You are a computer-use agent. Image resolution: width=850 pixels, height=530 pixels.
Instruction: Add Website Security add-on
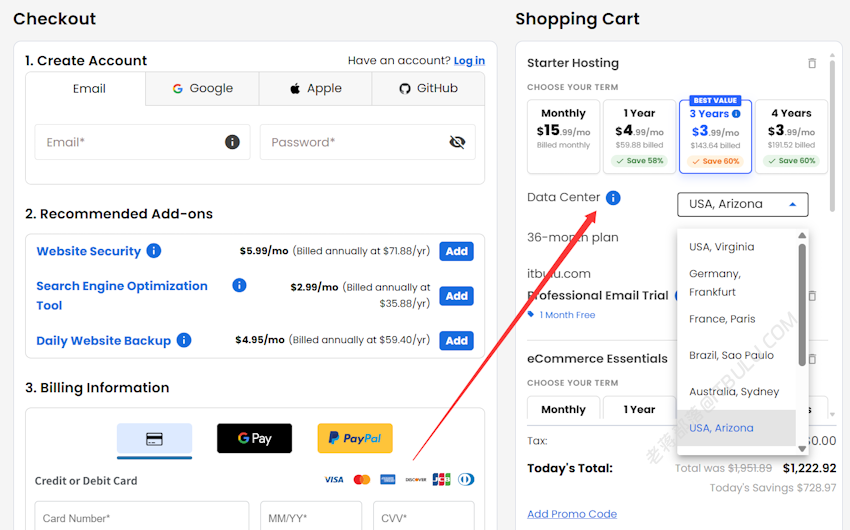pyautogui.click(x=456, y=251)
